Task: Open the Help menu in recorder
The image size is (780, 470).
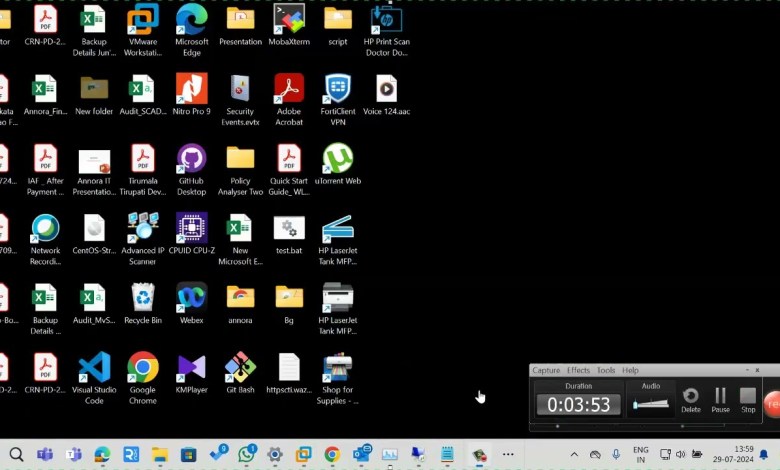Action: click(x=630, y=370)
